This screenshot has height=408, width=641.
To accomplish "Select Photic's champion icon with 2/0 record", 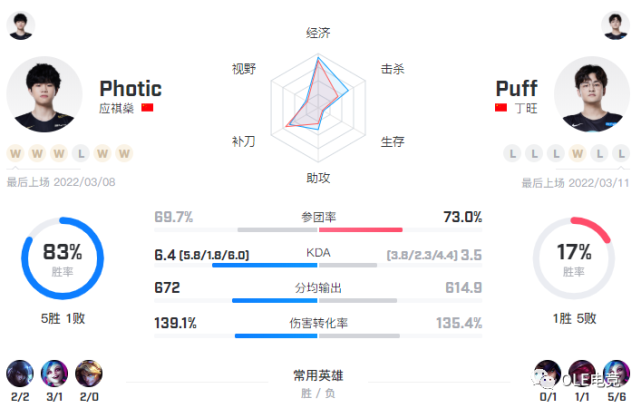I will coord(89,373).
